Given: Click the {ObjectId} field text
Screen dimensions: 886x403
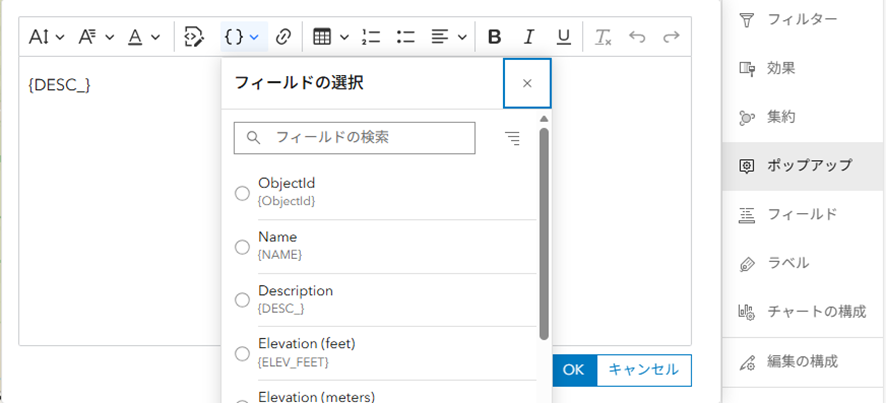Looking at the screenshot, I should (x=286, y=201).
